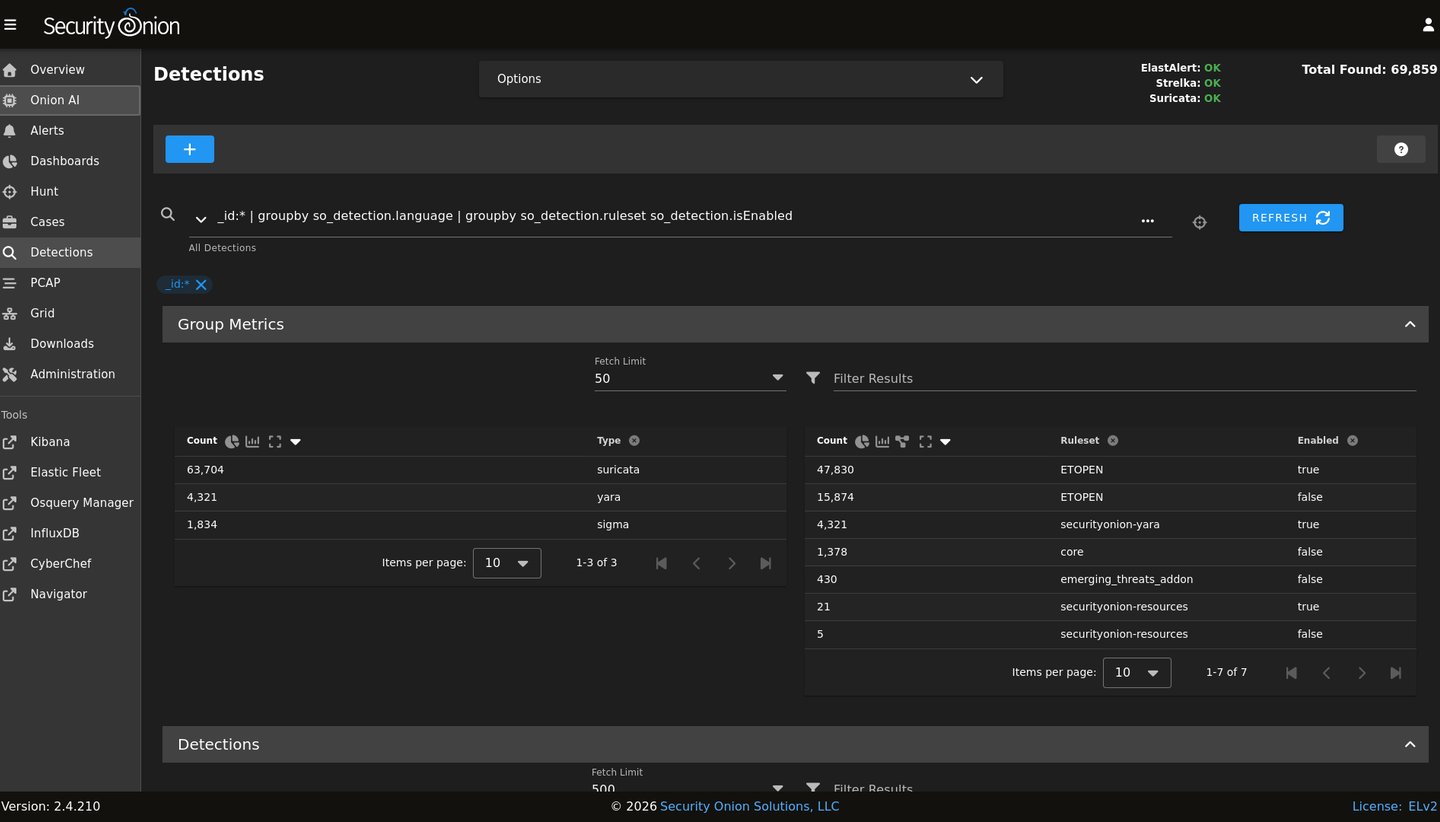Change Items per page for Ruleset table
This screenshot has height=822, width=1440.
pyautogui.click(x=1136, y=673)
